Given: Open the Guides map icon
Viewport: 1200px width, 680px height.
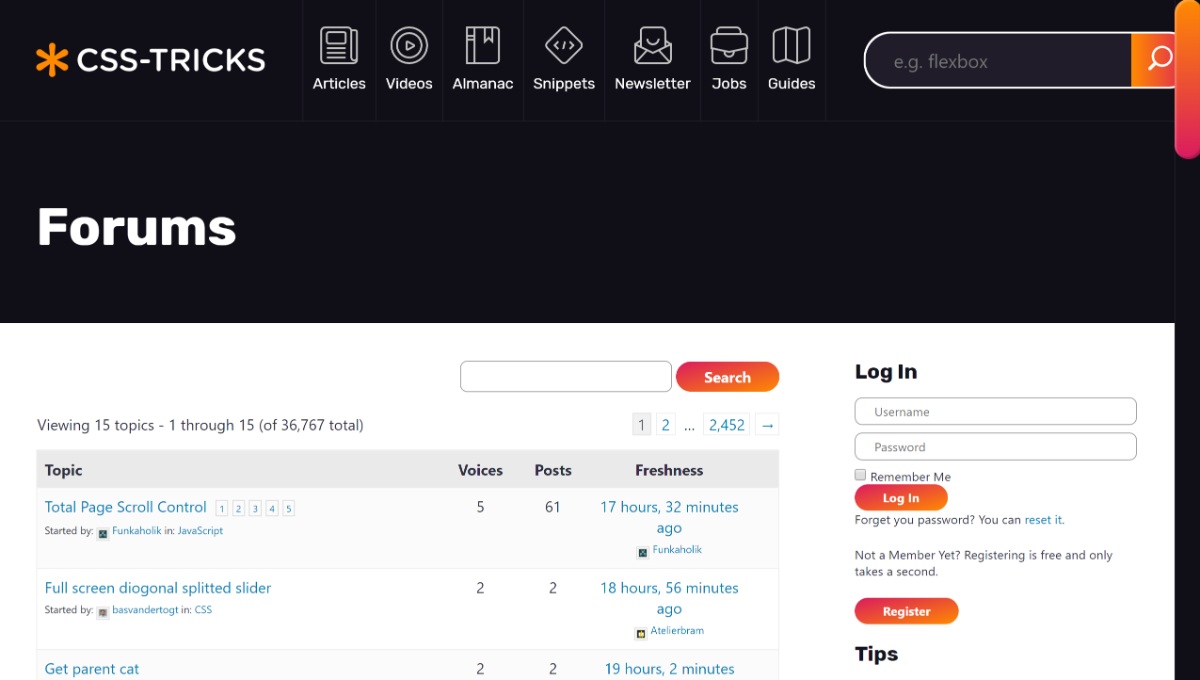Looking at the screenshot, I should click(791, 44).
